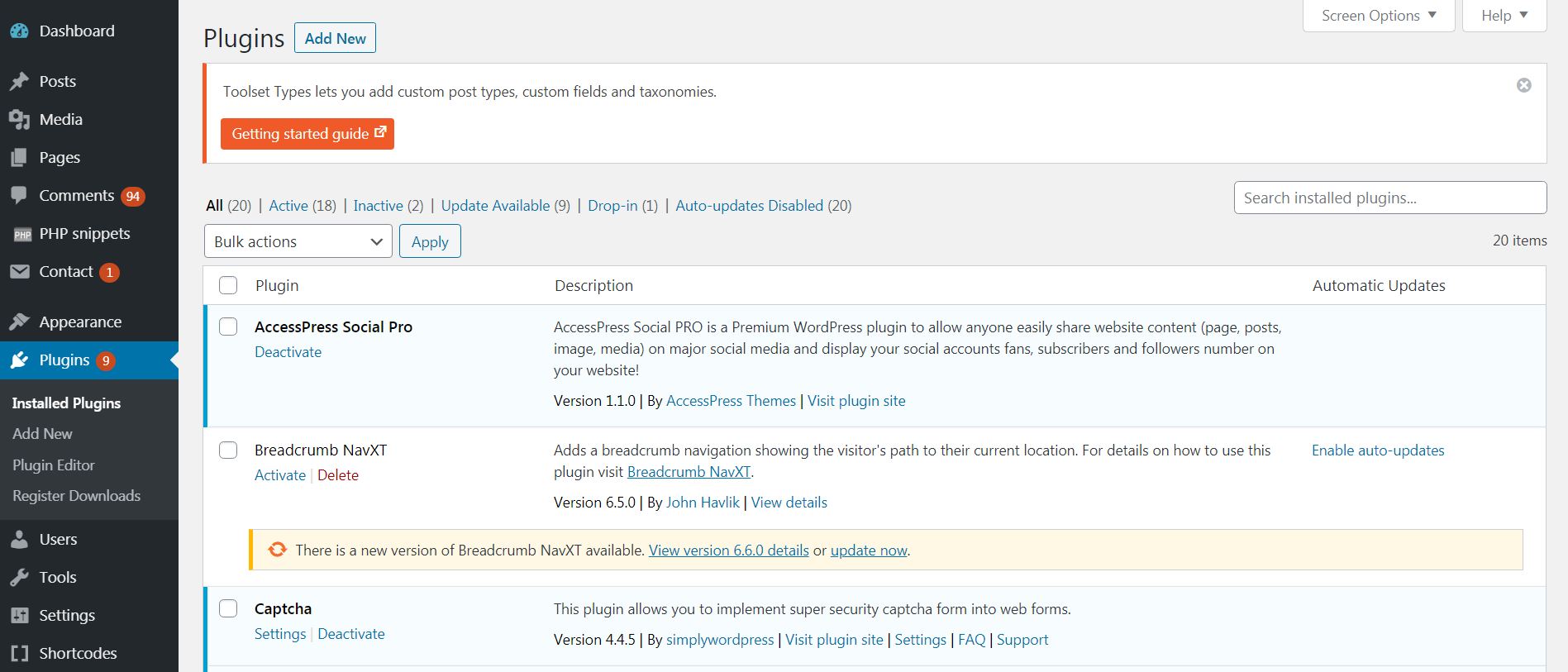Click Settings link in Captcha version row
The image size is (1568, 672).
click(x=920, y=640)
